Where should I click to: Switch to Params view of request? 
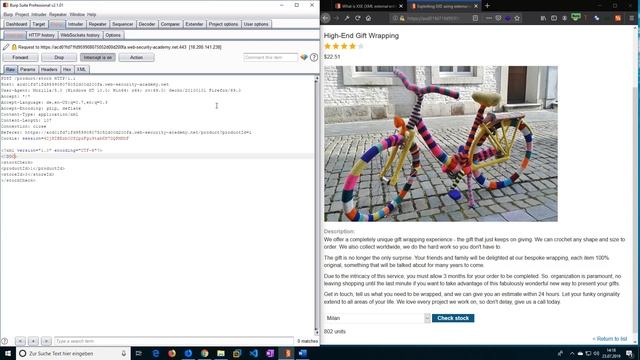tap(28, 69)
